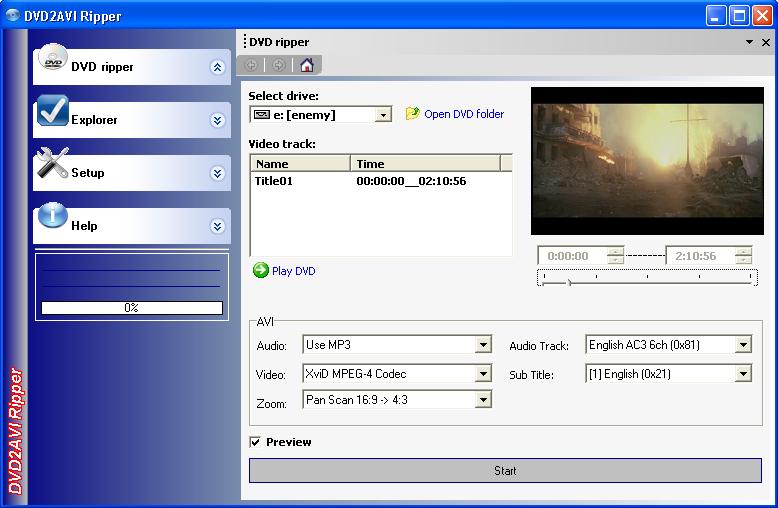Click the 0% progress bar

[x=131, y=308]
